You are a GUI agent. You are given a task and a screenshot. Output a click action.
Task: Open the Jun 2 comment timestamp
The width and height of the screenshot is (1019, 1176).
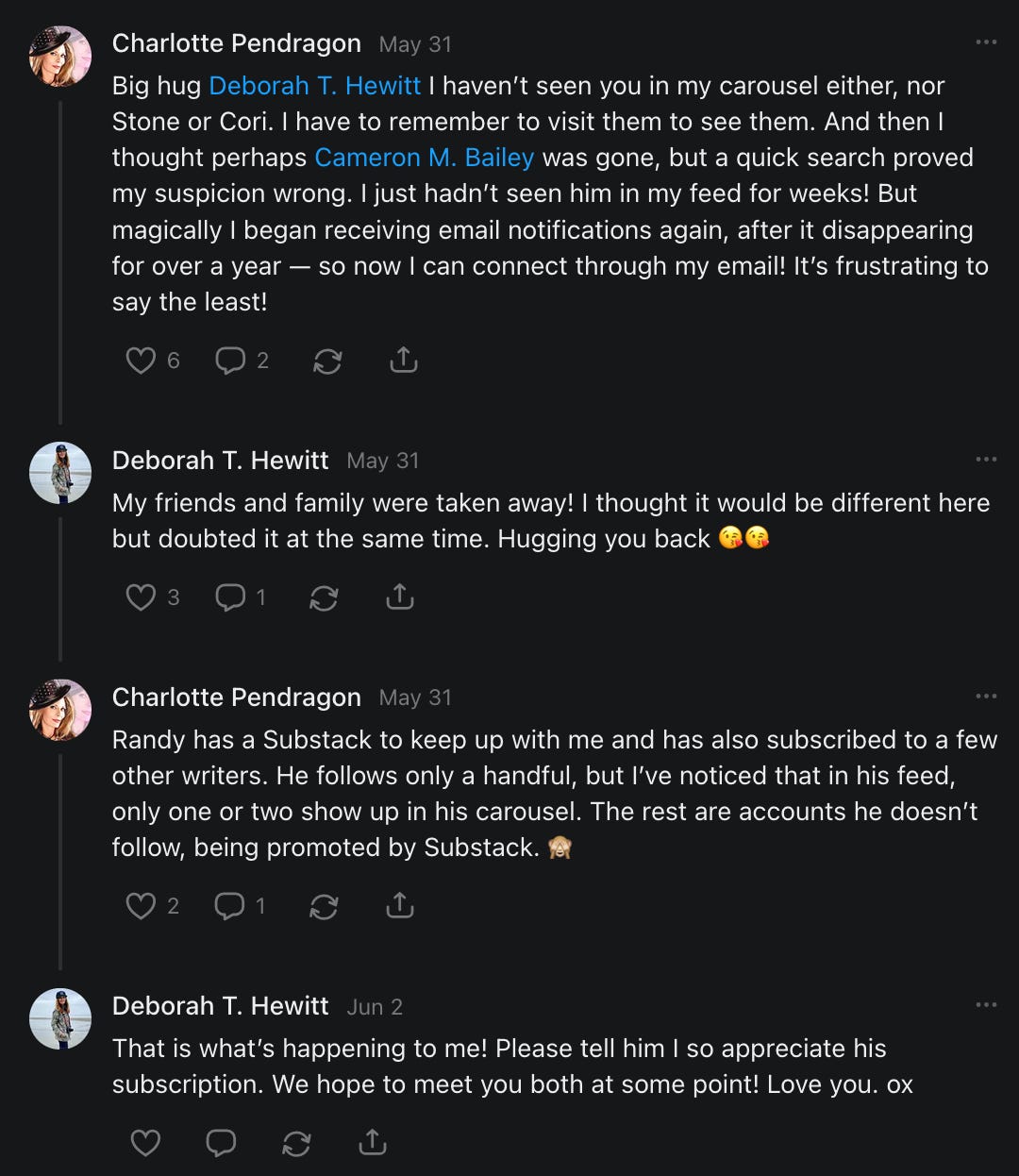click(x=375, y=1007)
